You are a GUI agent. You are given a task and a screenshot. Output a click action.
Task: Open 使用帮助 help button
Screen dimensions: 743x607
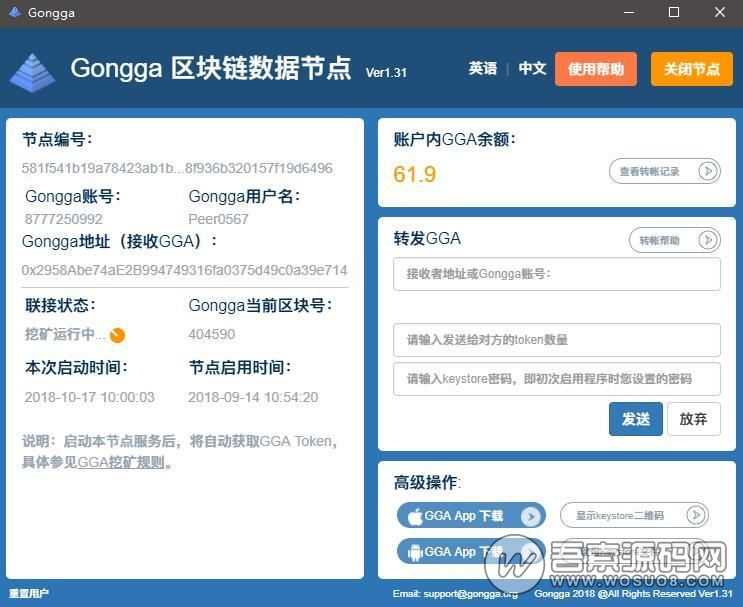tap(596, 69)
